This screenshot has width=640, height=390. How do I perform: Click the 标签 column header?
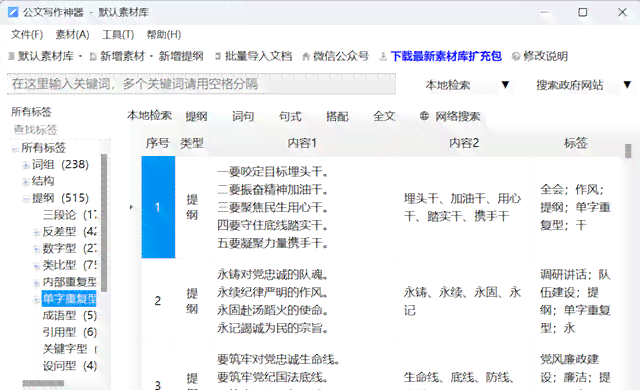(x=576, y=143)
